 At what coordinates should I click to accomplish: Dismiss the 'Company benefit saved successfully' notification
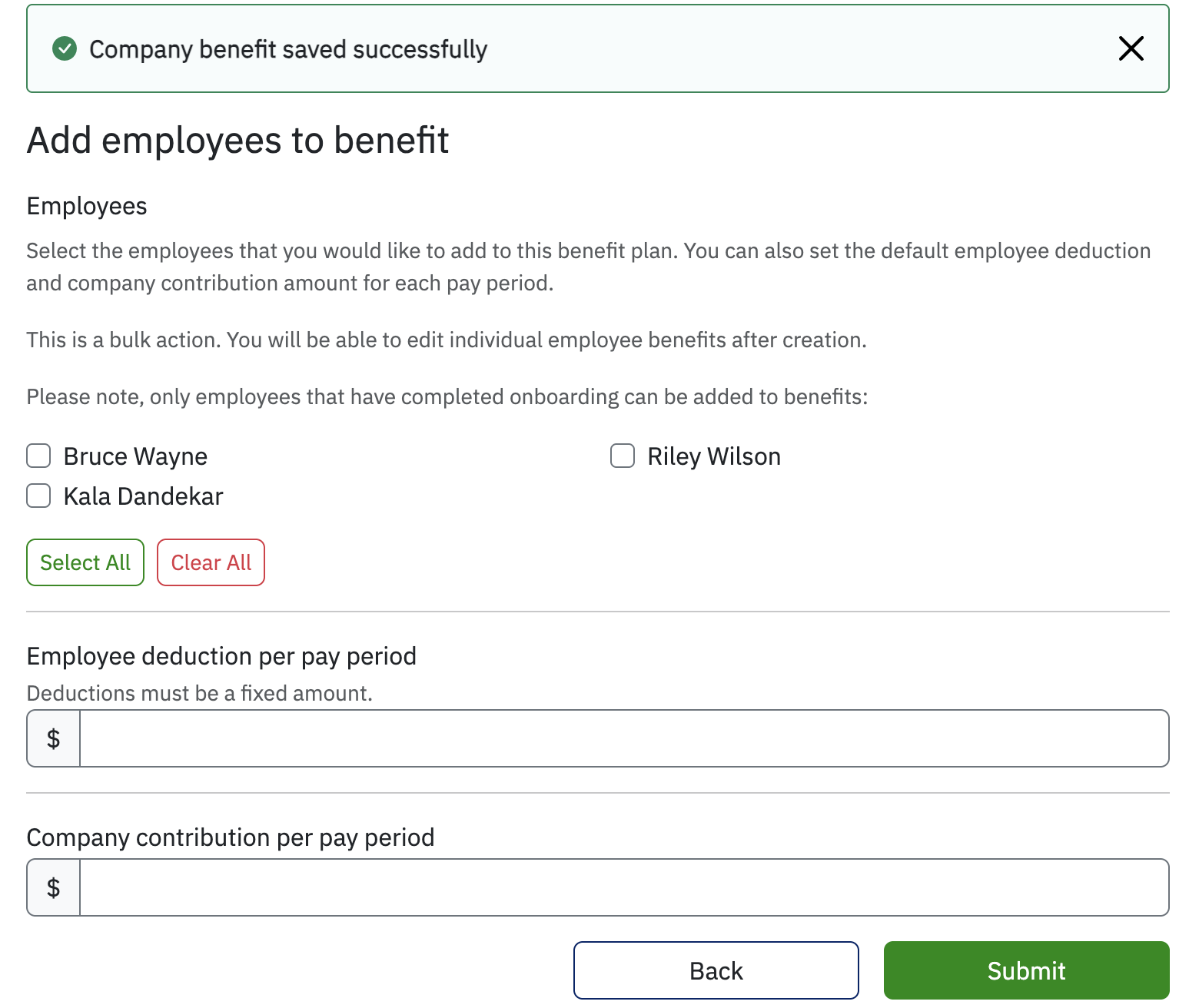(x=1131, y=48)
